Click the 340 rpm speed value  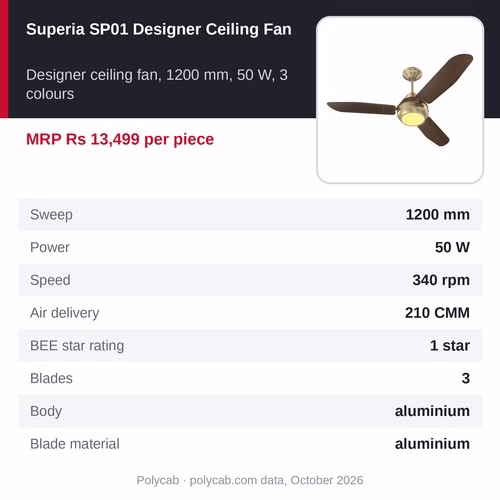coord(441,280)
